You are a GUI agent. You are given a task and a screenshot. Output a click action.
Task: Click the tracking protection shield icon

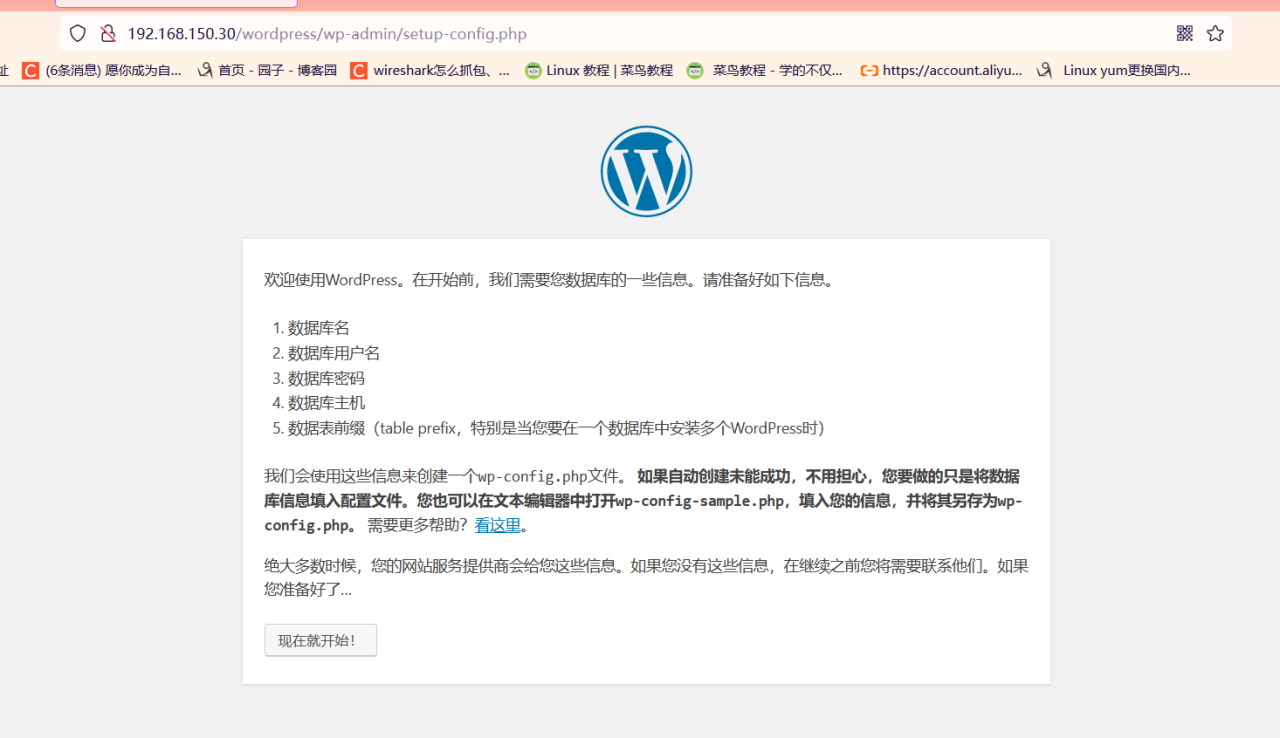[x=78, y=34]
